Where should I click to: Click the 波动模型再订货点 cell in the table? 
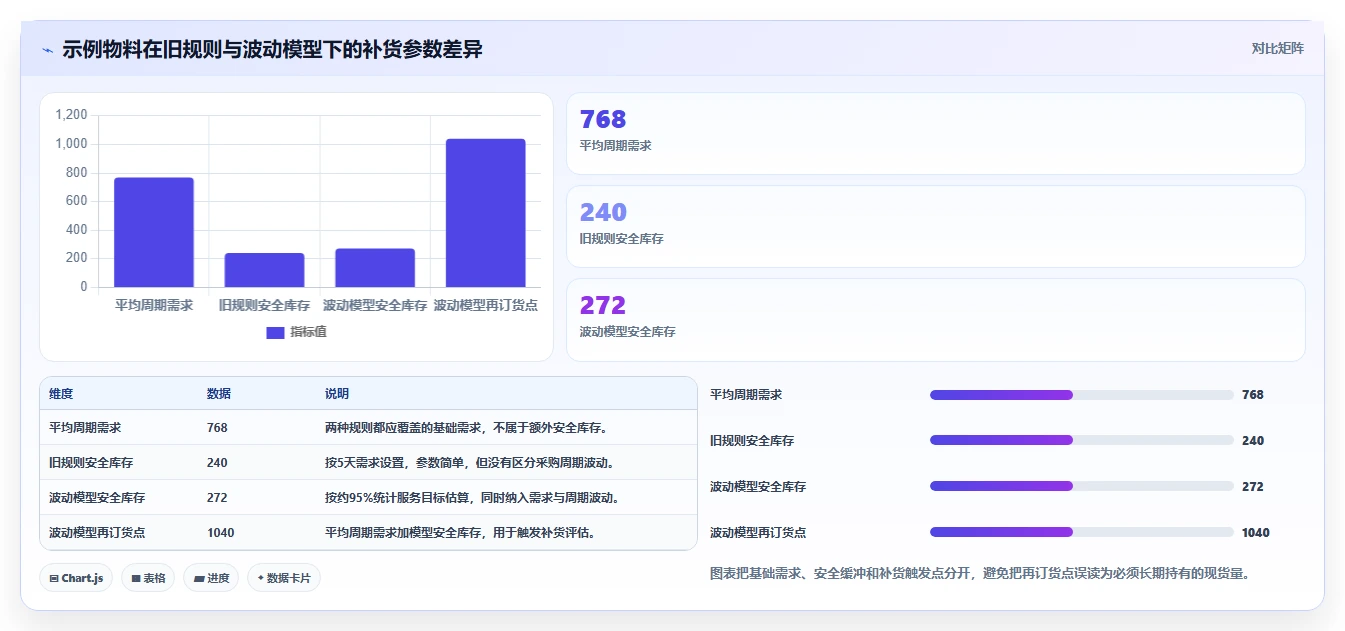97,532
